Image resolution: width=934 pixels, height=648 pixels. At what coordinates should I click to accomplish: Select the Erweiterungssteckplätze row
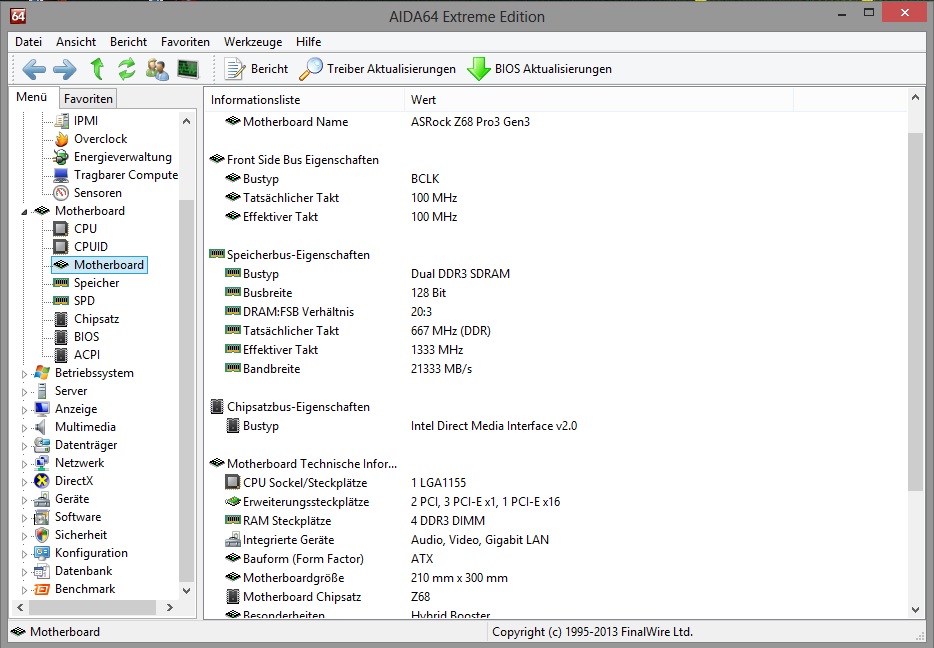click(555, 501)
